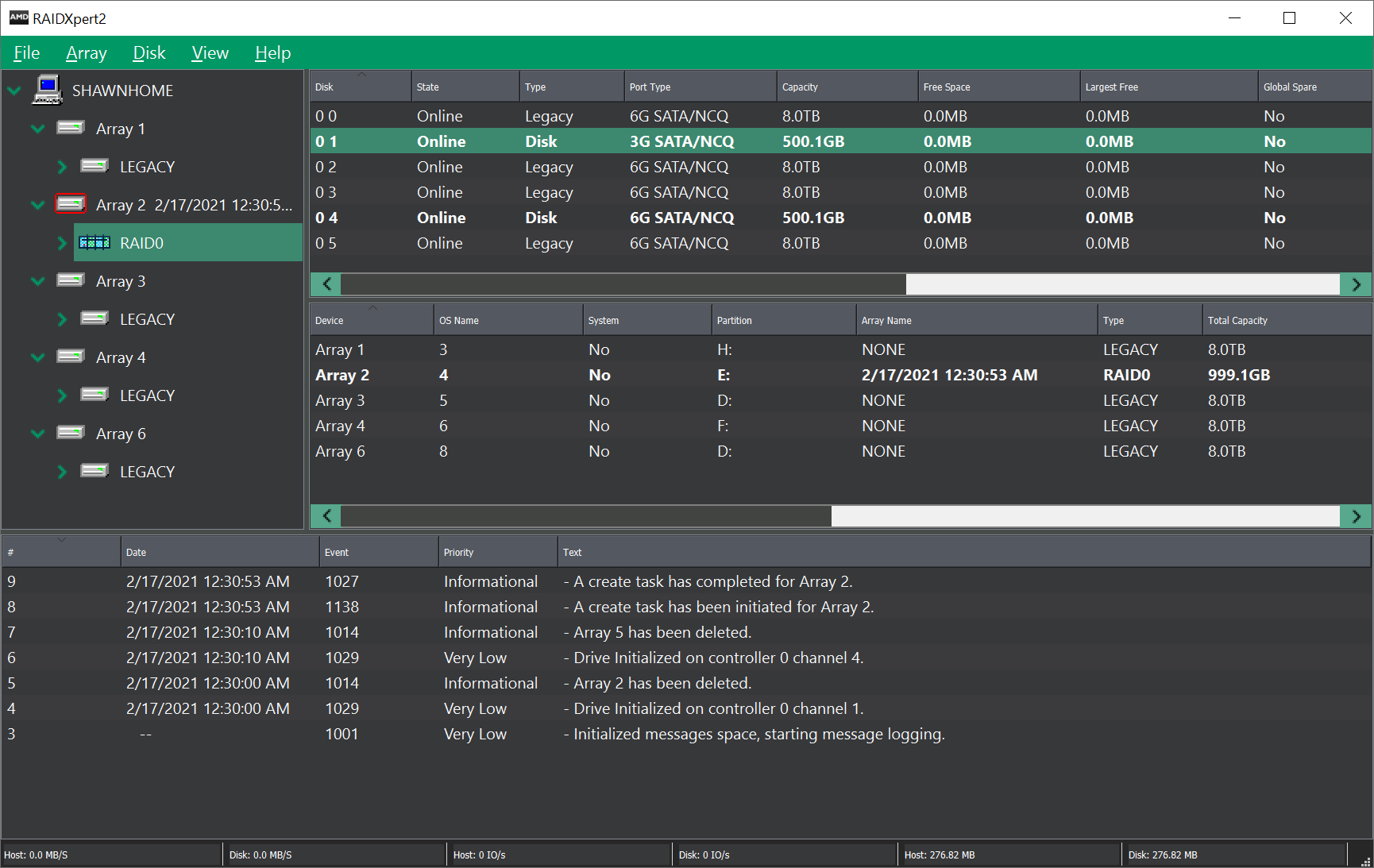Click scroll-right arrow of array list scrollbar

pyautogui.click(x=1356, y=516)
